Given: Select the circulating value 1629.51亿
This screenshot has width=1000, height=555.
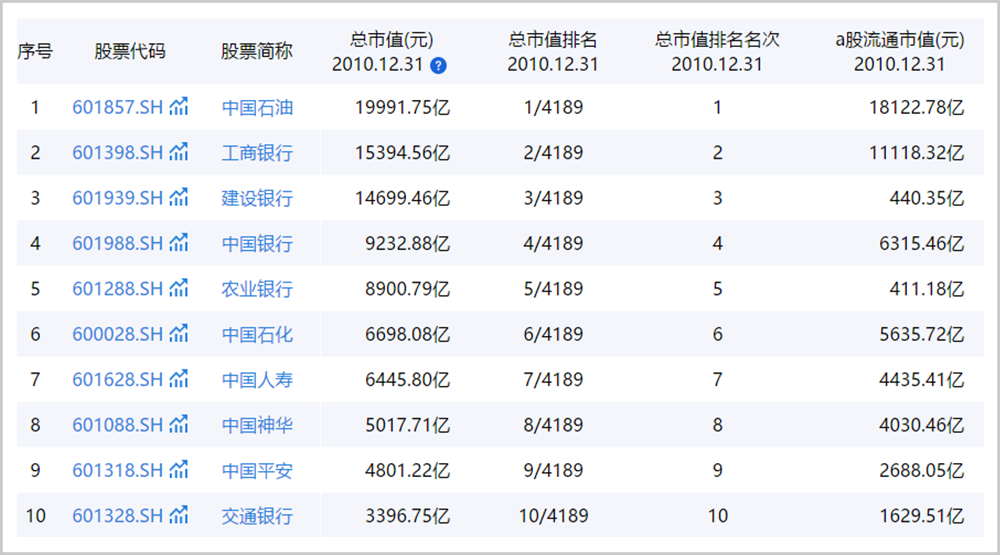Looking at the screenshot, I should pos(922,515).
